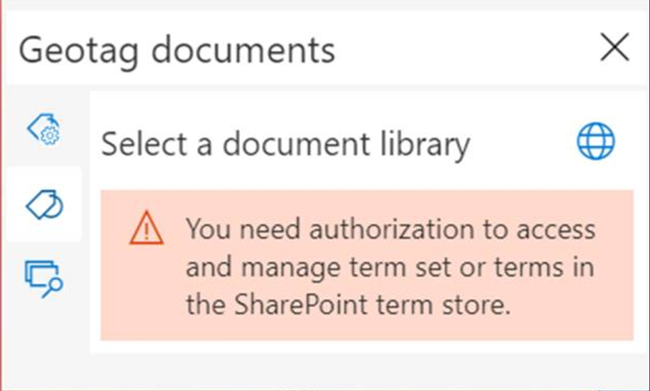Click the 'Select a document library' heading

coord(286,145)
